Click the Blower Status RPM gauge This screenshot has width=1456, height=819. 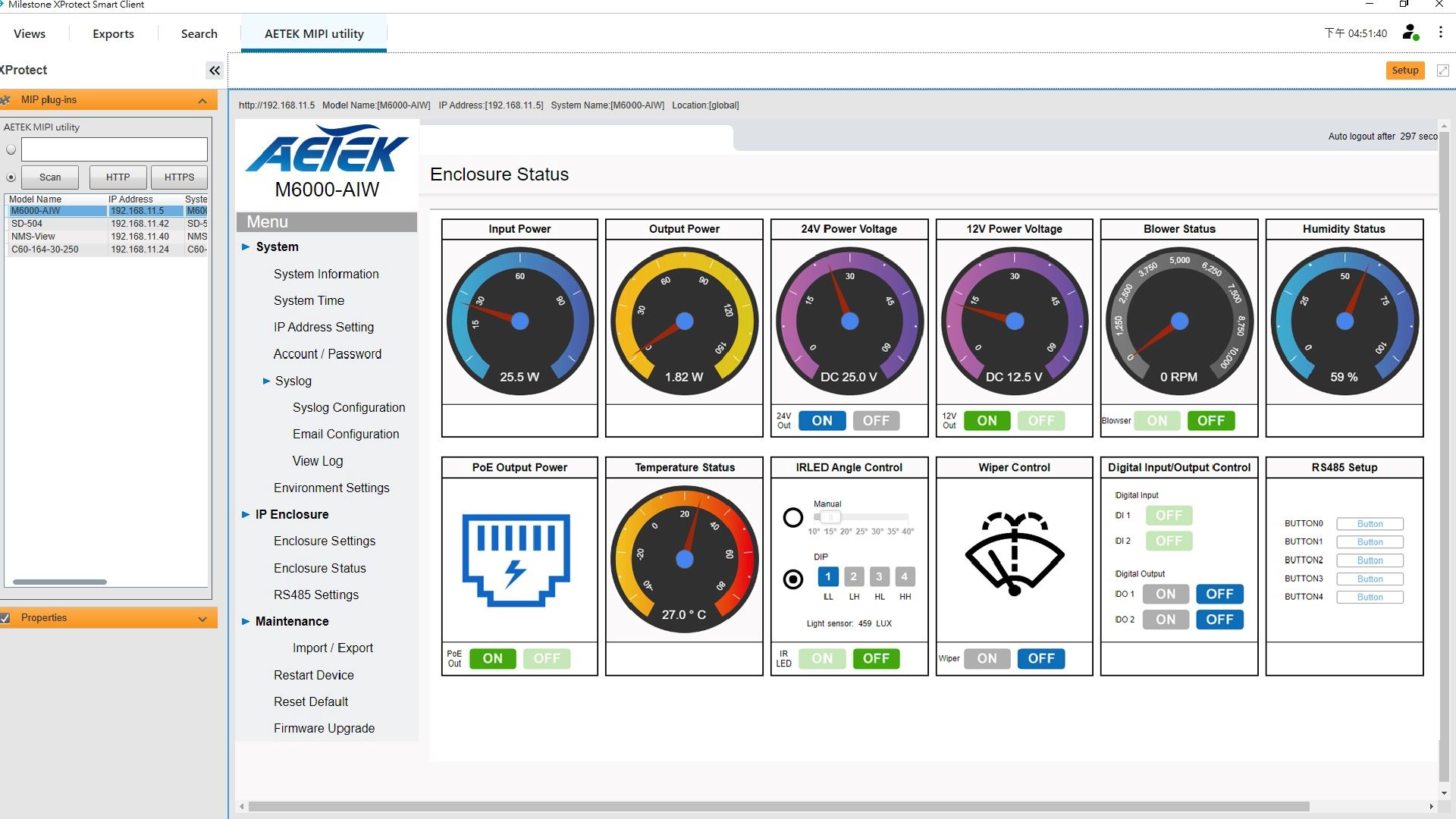(1179, 321)
